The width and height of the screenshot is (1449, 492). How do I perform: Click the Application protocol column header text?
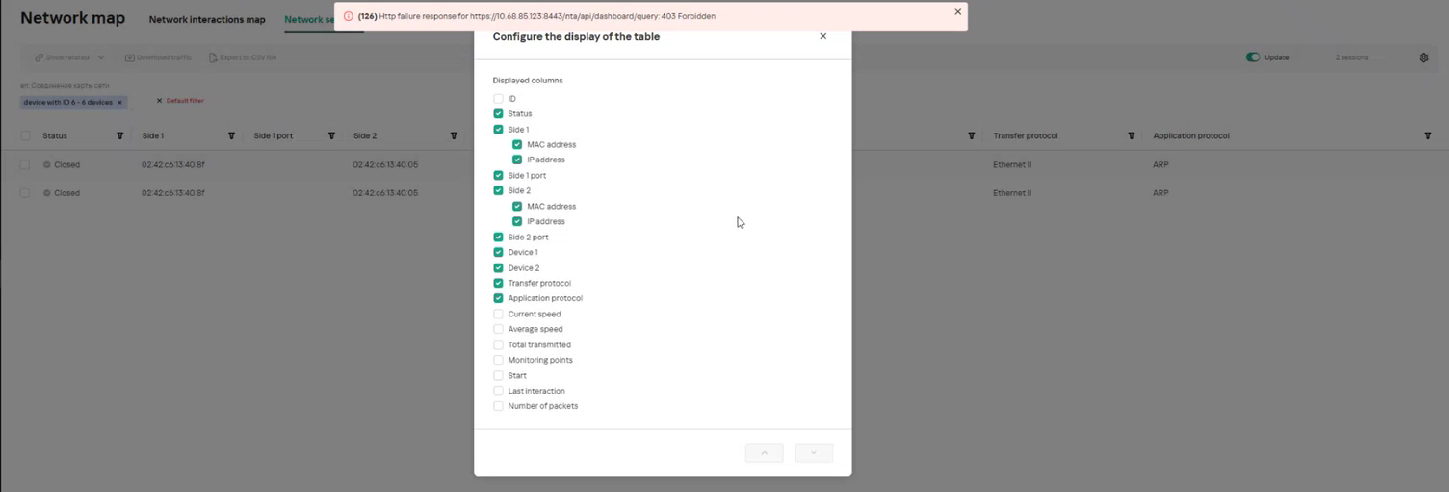(1191, 136)
